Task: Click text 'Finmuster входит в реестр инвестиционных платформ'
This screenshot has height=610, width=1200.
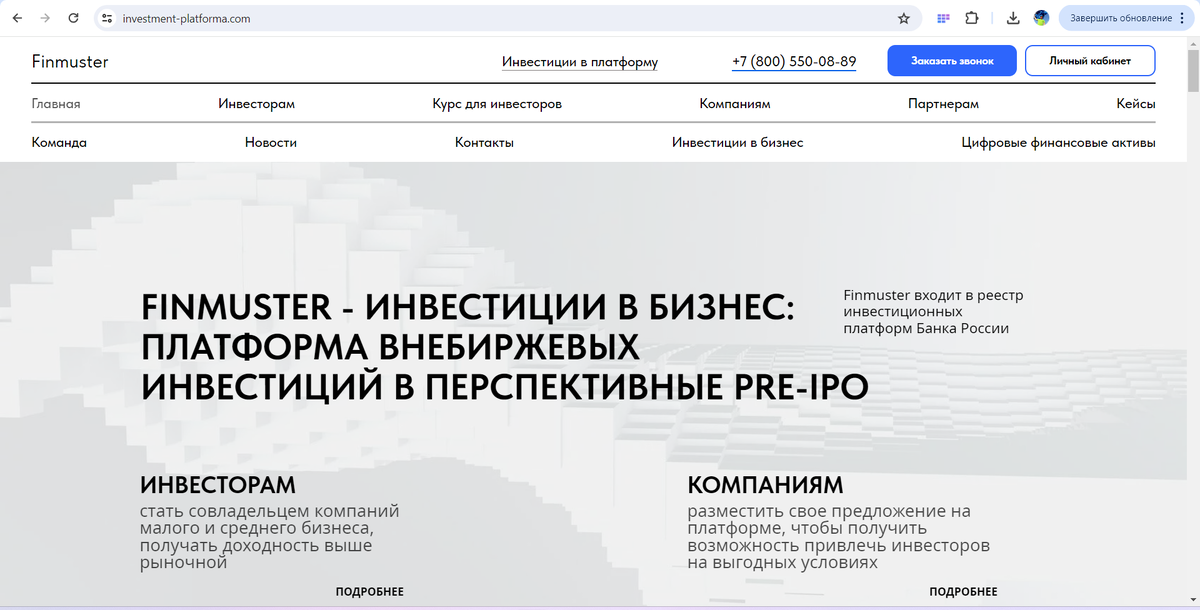Action: coord(933,312)
